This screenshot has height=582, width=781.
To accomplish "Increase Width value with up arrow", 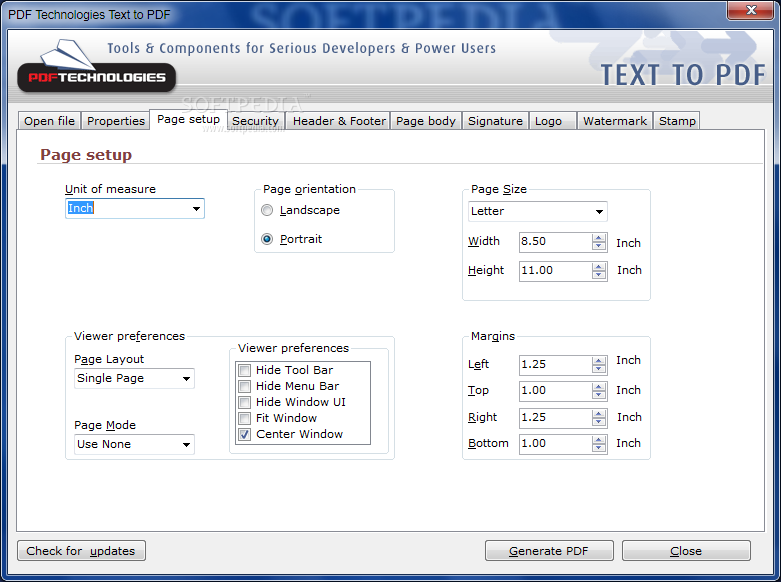I will pyautogui.click(x=599, y=238).
